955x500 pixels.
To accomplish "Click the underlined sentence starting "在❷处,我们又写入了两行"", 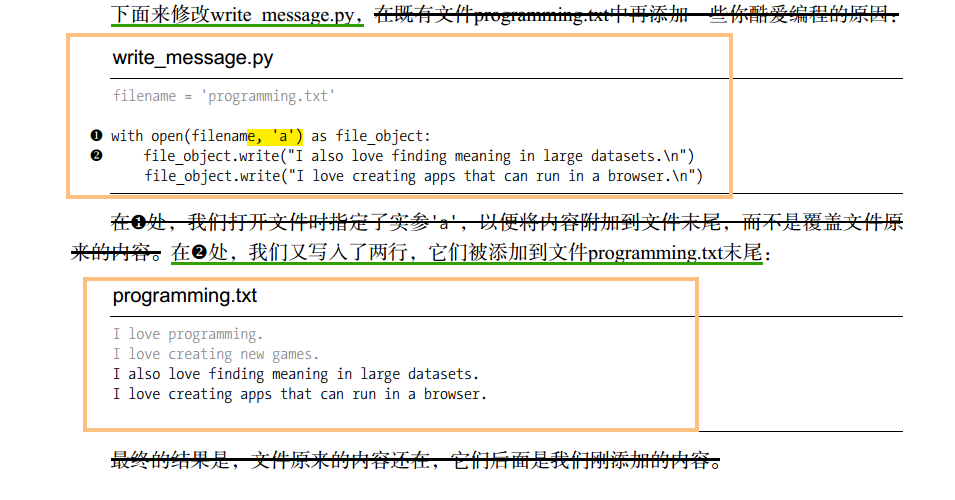I will (x=467, y=252).
